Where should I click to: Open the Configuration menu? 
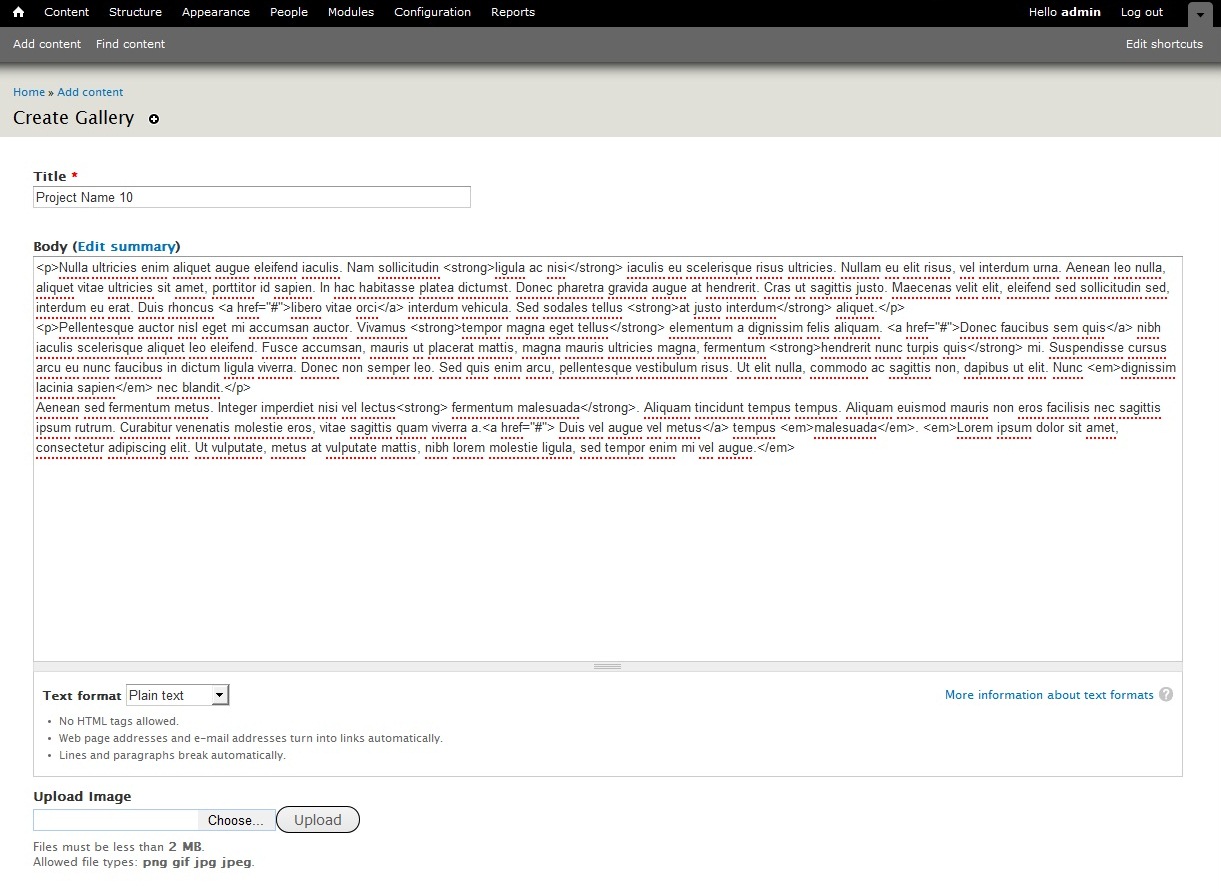432,12
